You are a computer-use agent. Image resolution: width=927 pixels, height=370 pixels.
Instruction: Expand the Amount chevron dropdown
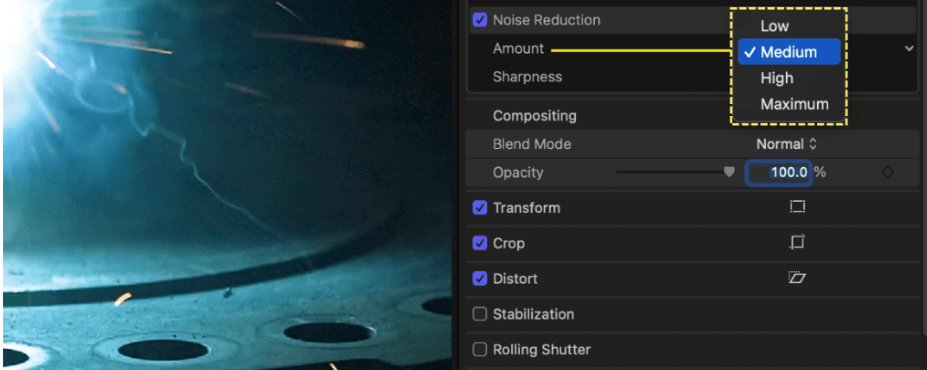(x=909, y=48)
